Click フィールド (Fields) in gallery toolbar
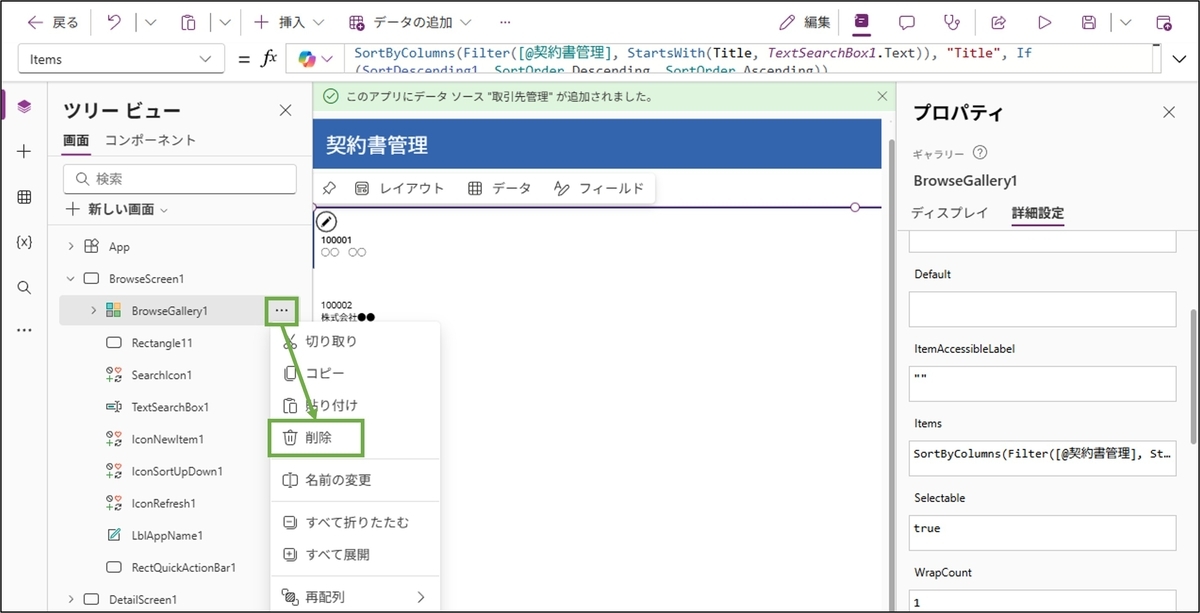This screenshot has width=1200, height=613. pos(599,188)
